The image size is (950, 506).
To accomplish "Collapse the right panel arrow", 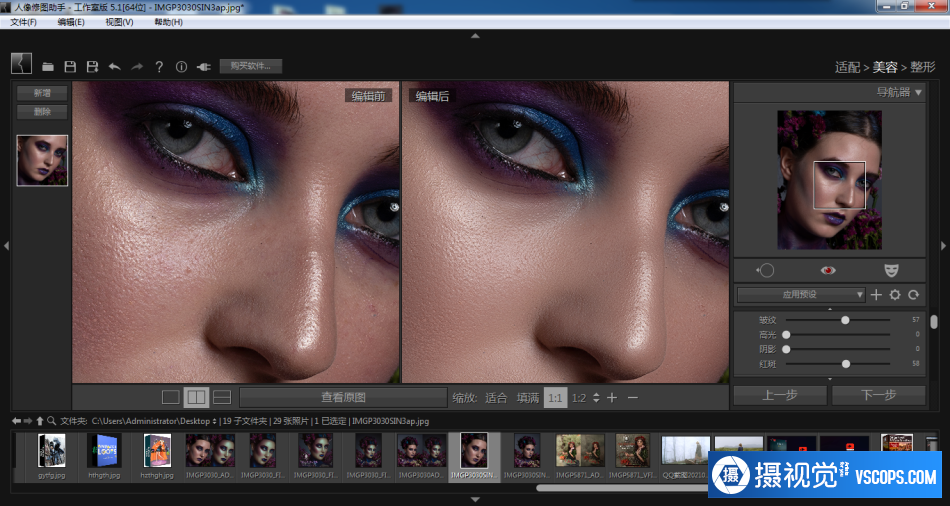I will (x=943, y=246).
